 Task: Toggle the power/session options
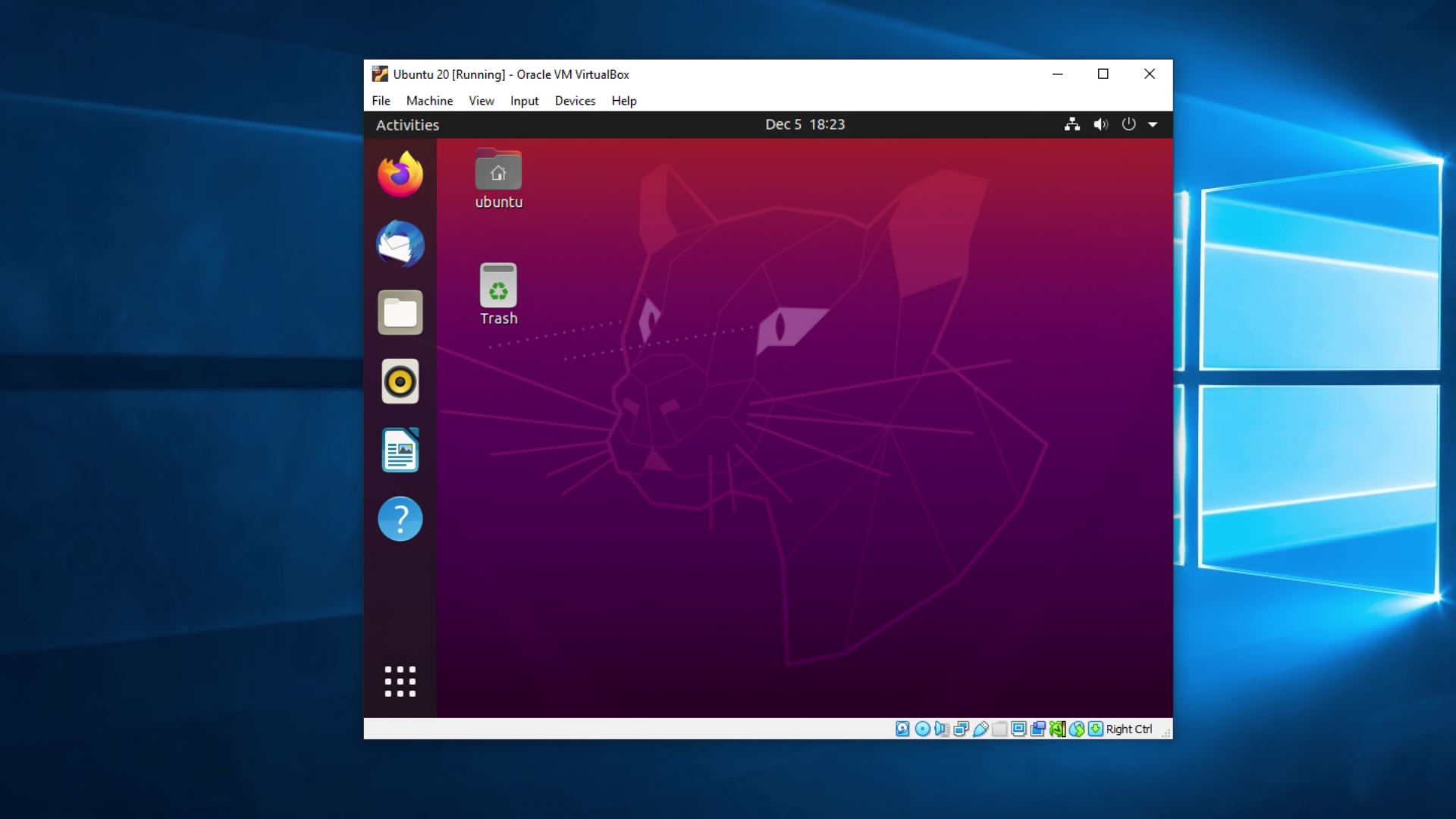click(1128, 124)
